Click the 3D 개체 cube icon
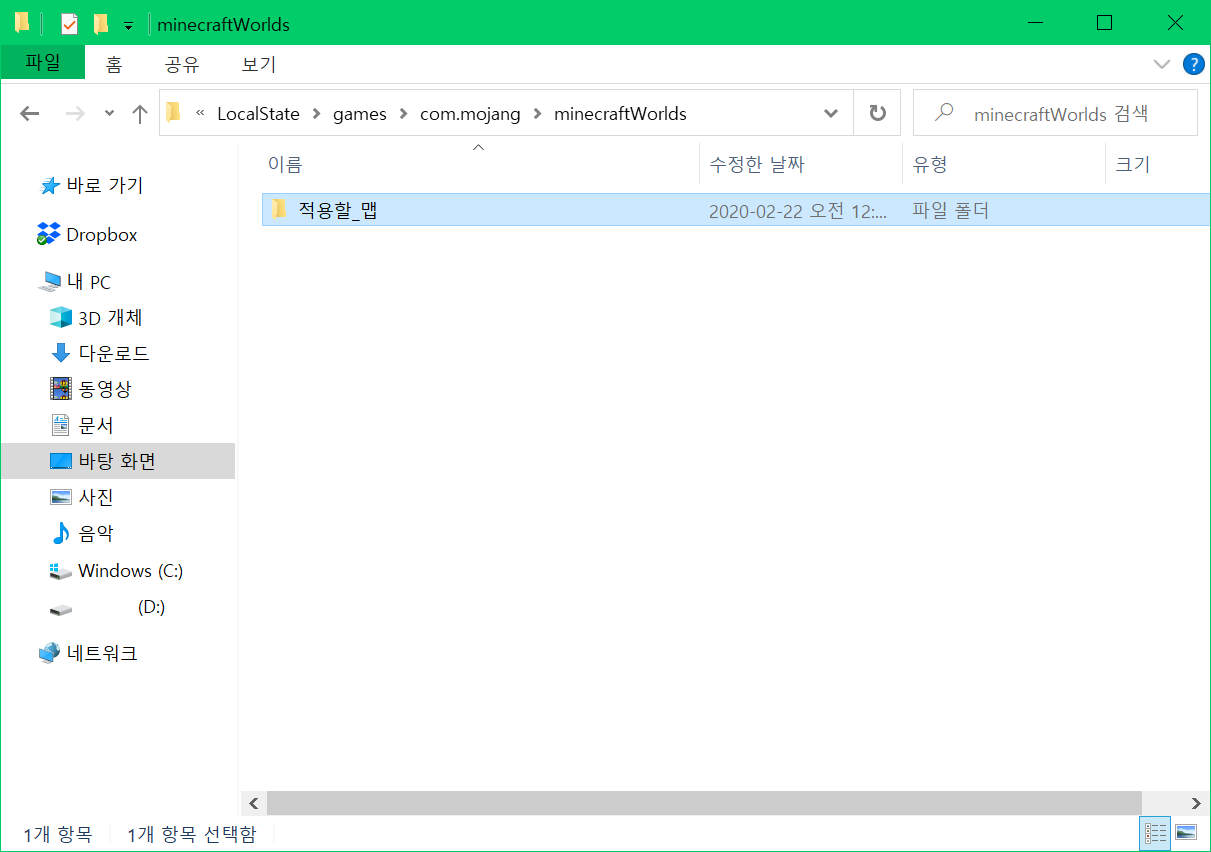 61,318
